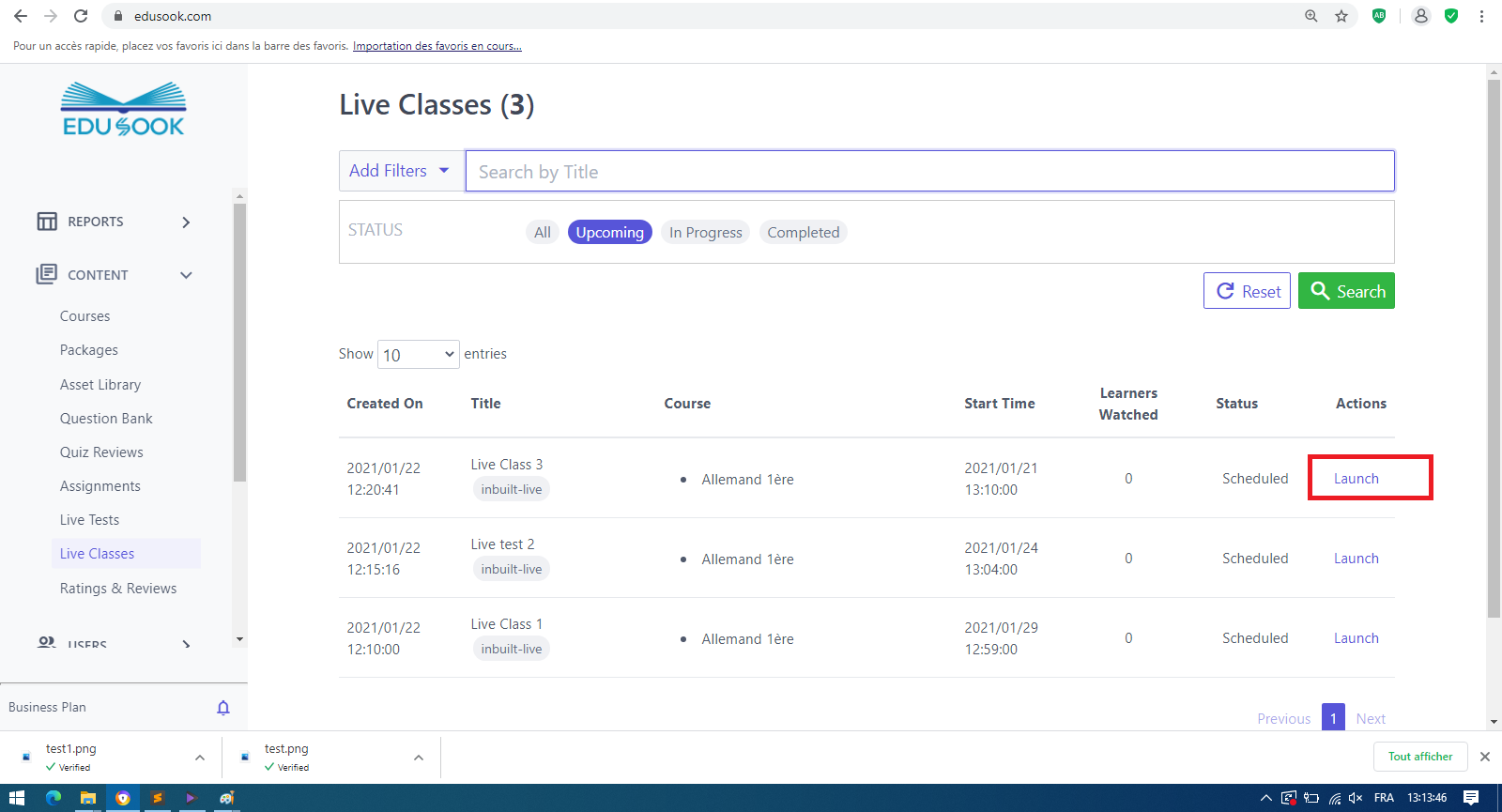Screen dimensions: 1502x812
Task: Open File Explorer from taskbar
Action: tap(87, 798)
